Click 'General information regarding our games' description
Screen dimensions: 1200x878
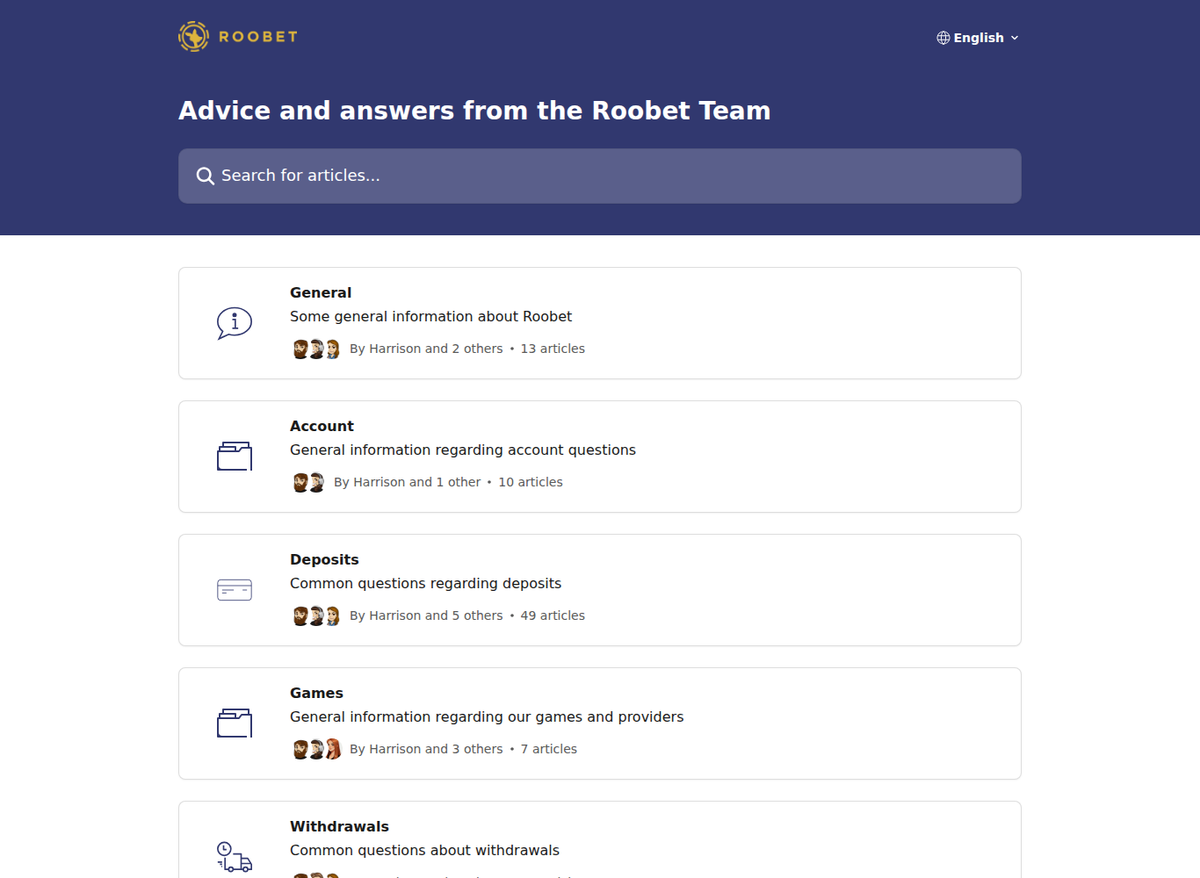(x=487, y=717)
